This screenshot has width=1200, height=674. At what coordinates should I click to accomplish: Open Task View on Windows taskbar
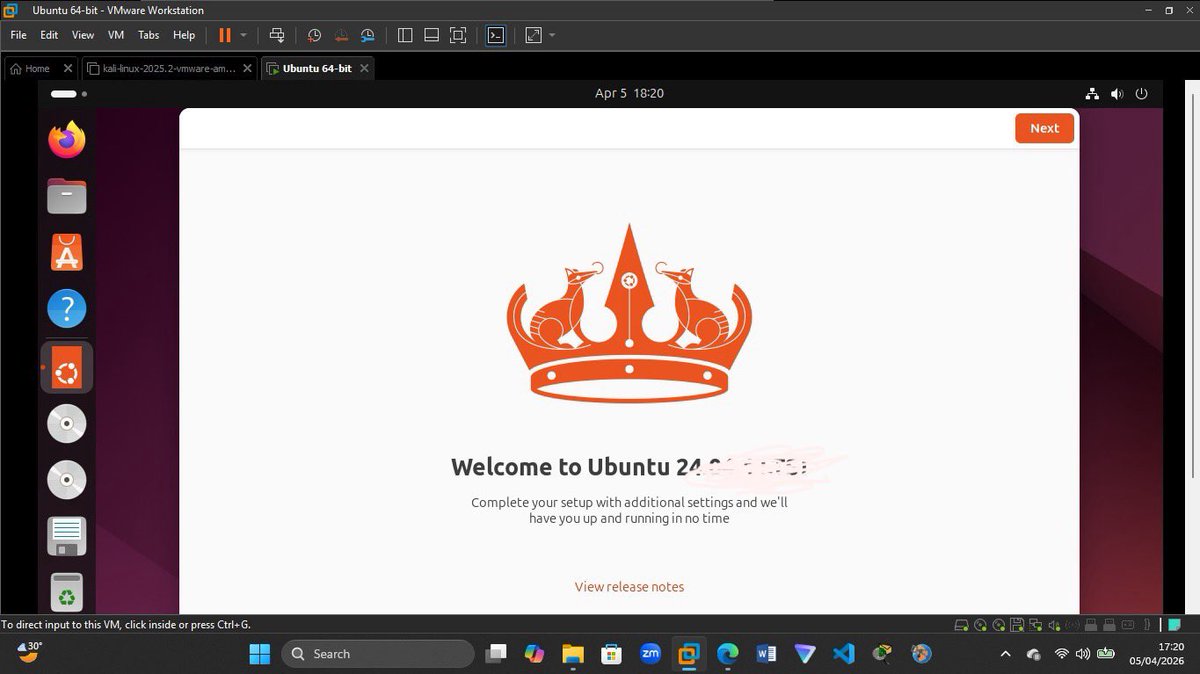[x=497, y=654]
